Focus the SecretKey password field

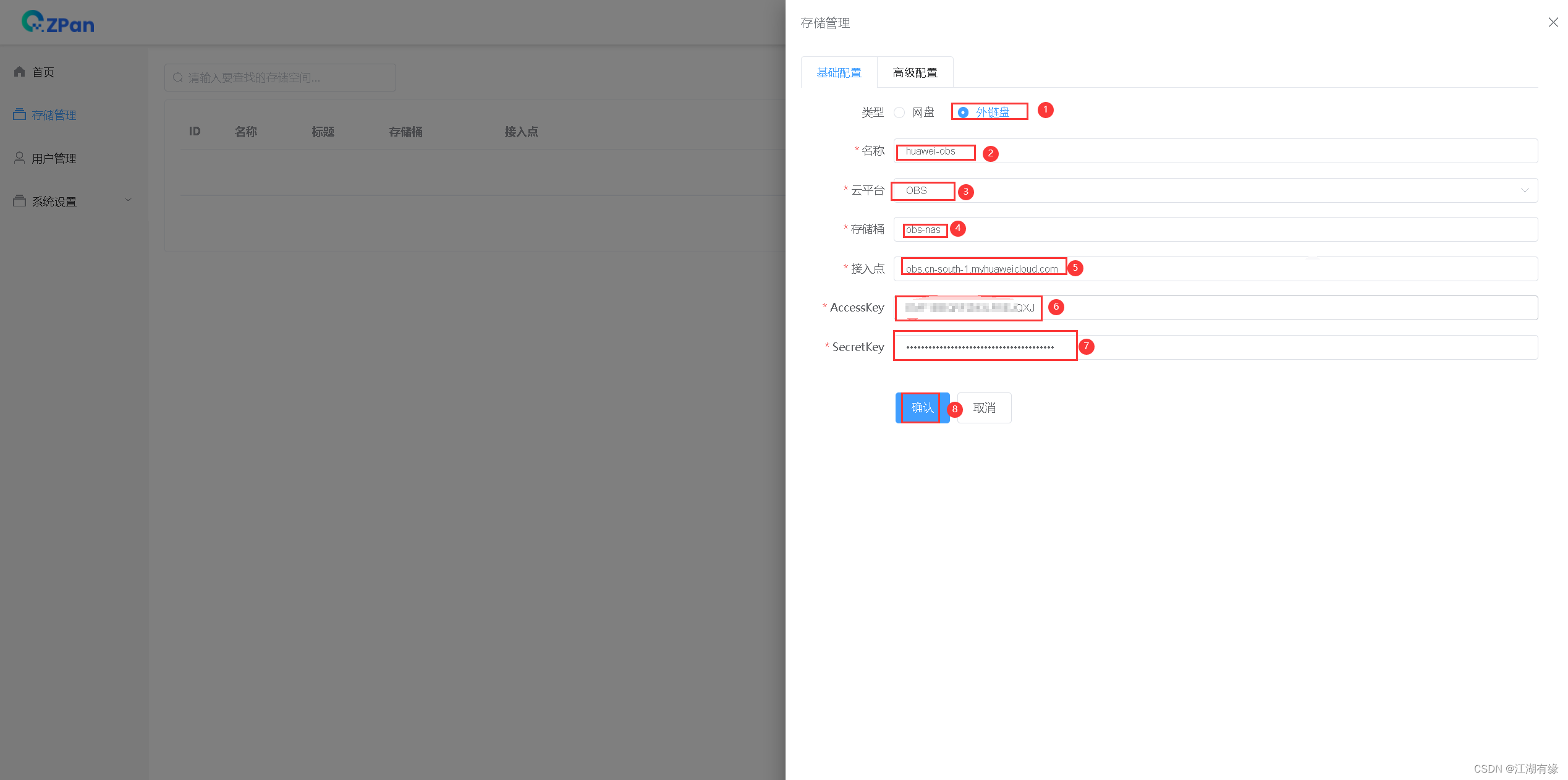[x=1216, y=347]
